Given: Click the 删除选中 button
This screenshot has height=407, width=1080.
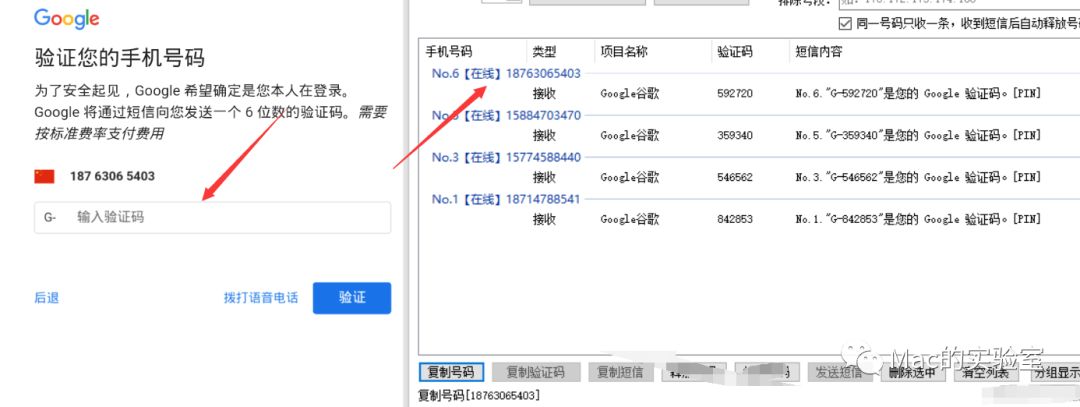Looking at the screenshot, I should point(913,373).
